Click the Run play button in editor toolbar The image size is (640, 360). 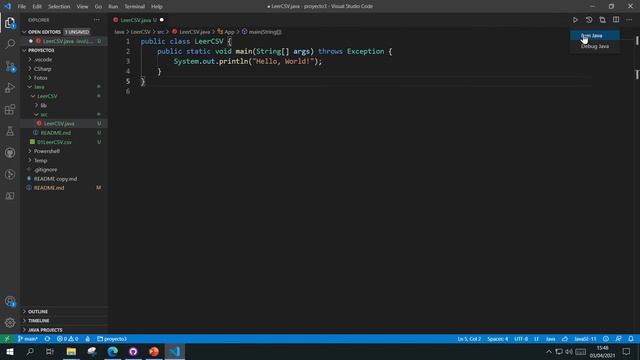pos(575,20)
